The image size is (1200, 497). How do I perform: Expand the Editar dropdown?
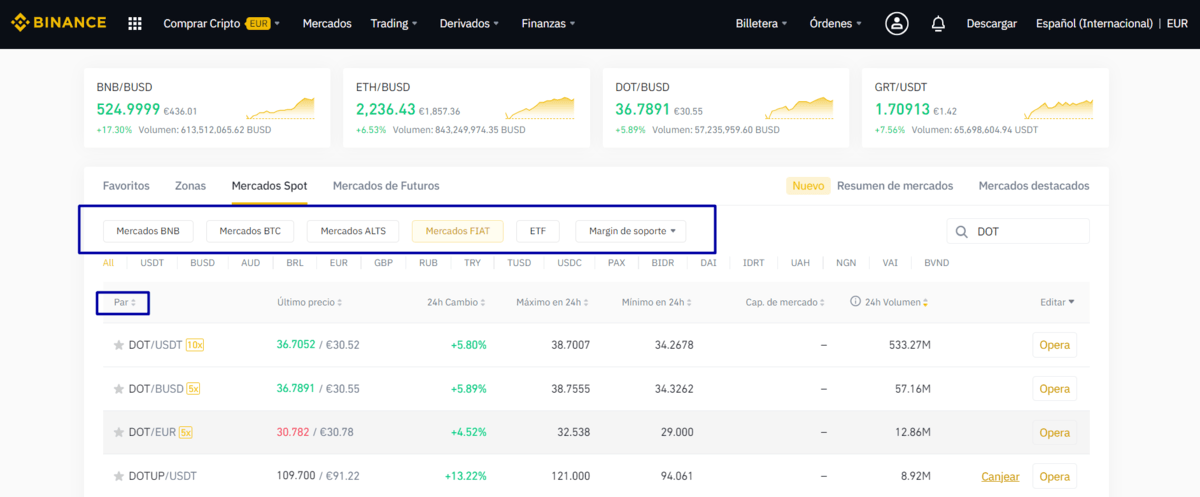point(1057,302)
